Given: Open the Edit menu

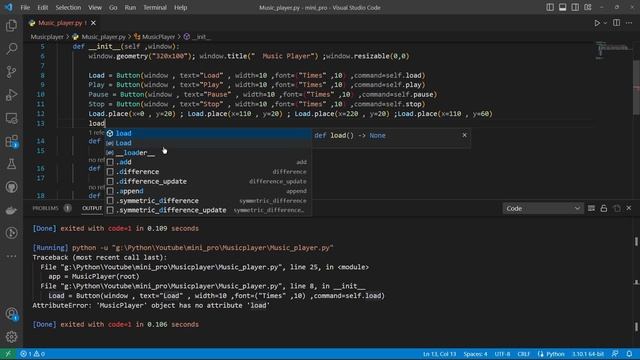Looking at the screenshot, I should click(42, 7).
